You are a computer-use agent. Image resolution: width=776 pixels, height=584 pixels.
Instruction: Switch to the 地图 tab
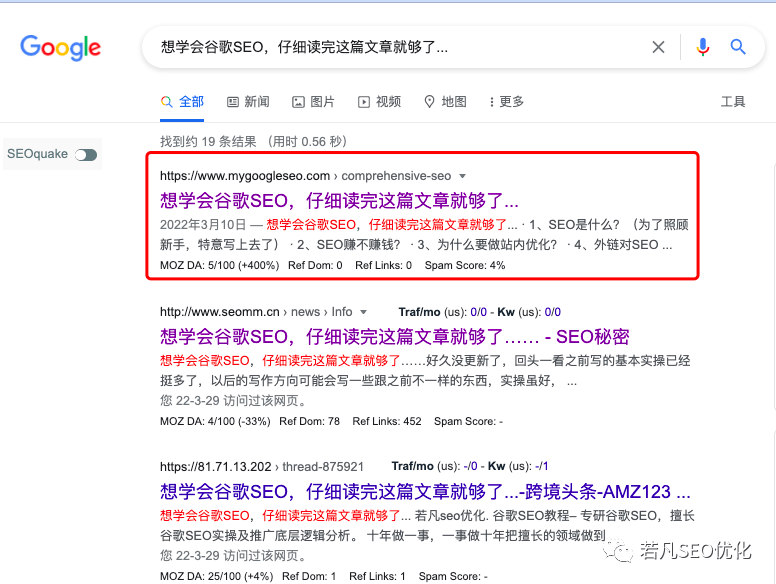click(445, 102)
